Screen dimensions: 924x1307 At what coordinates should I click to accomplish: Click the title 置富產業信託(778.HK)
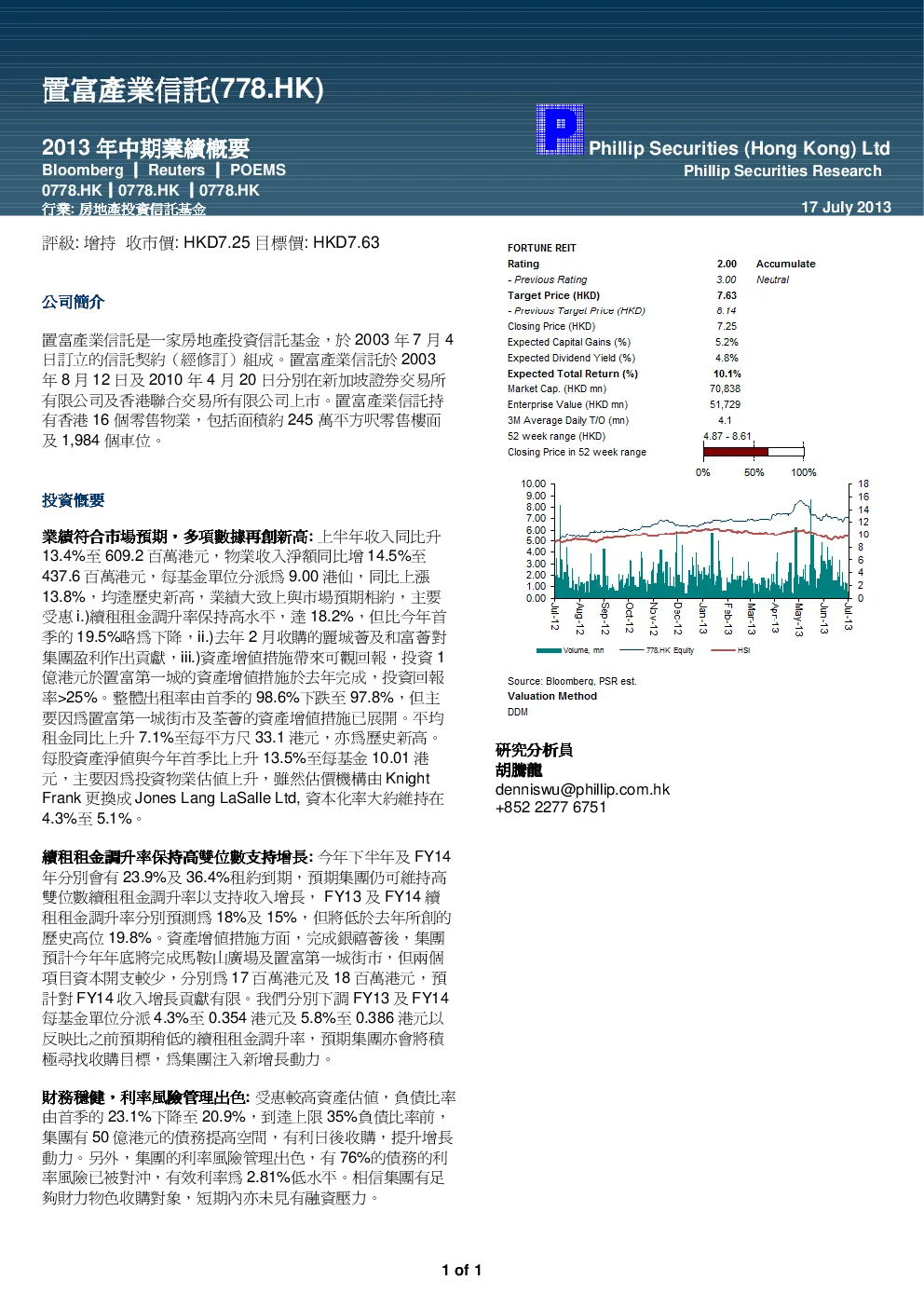coord(183,89)
